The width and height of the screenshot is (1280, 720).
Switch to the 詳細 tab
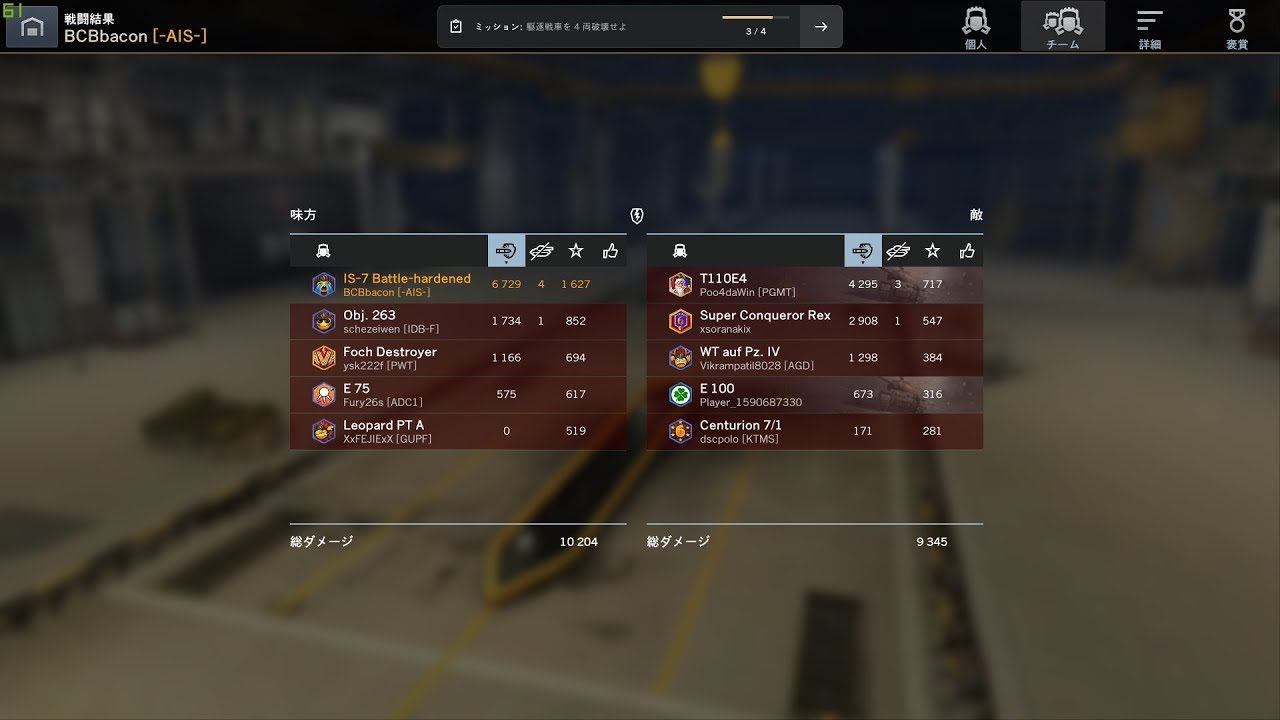(1150, 27)
